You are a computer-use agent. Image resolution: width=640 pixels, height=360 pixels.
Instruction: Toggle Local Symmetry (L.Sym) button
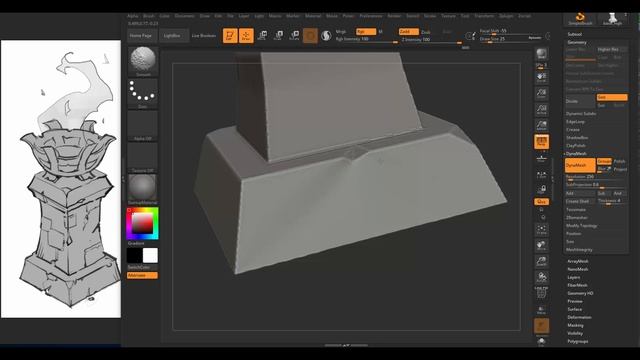click(542, 175)
